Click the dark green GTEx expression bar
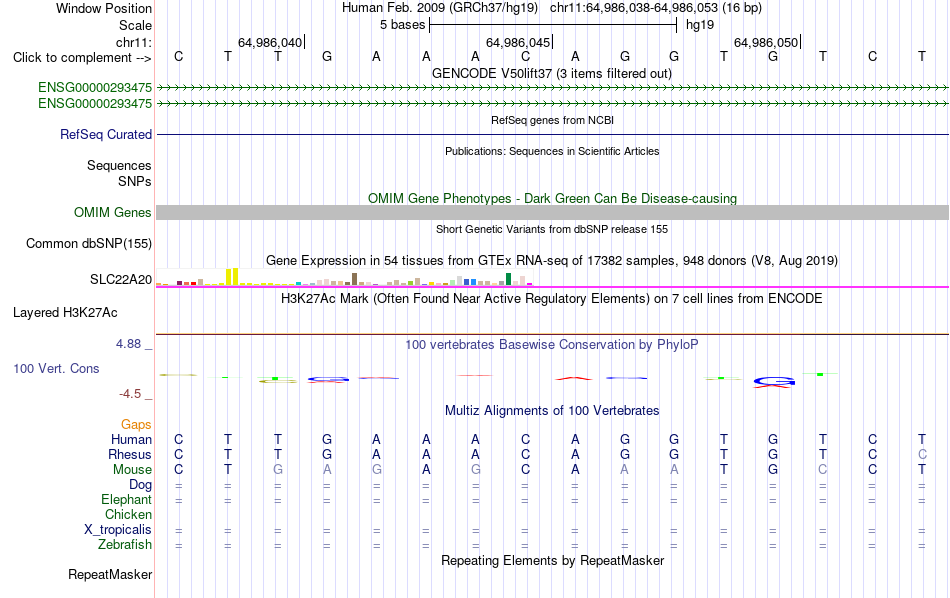The image size is (950, 598). pos(508,279)
